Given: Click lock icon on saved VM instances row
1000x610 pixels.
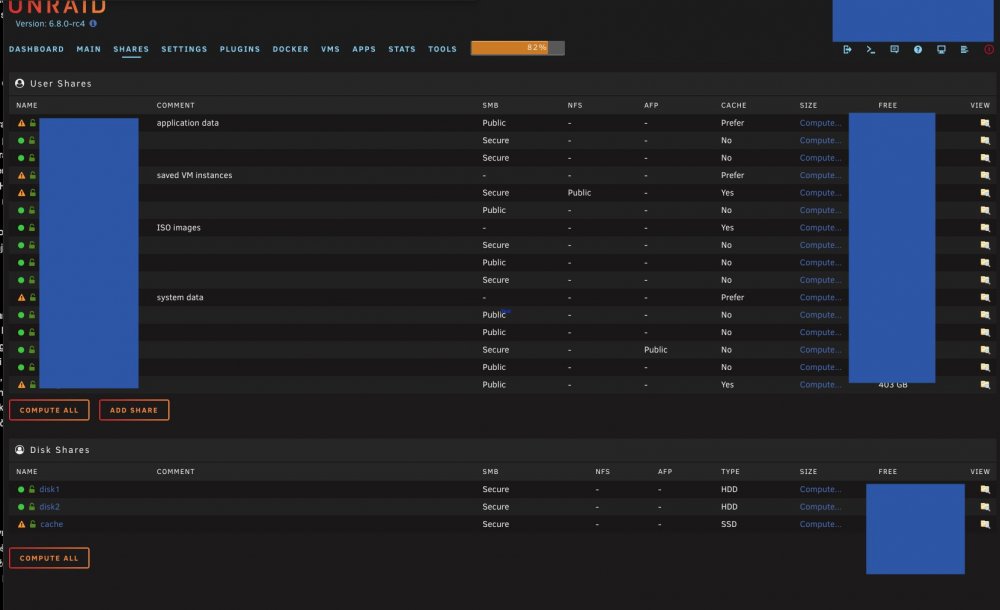Looking at the screenshot, I should (x=32, y=175).
